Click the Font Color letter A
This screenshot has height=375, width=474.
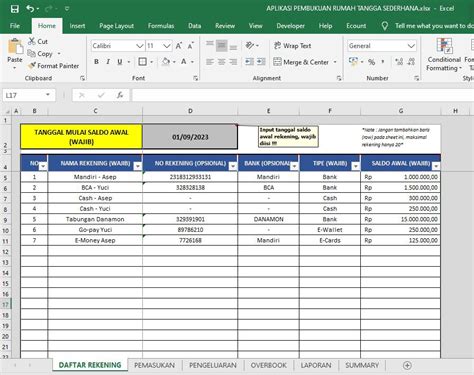click(x=183, y=62)
